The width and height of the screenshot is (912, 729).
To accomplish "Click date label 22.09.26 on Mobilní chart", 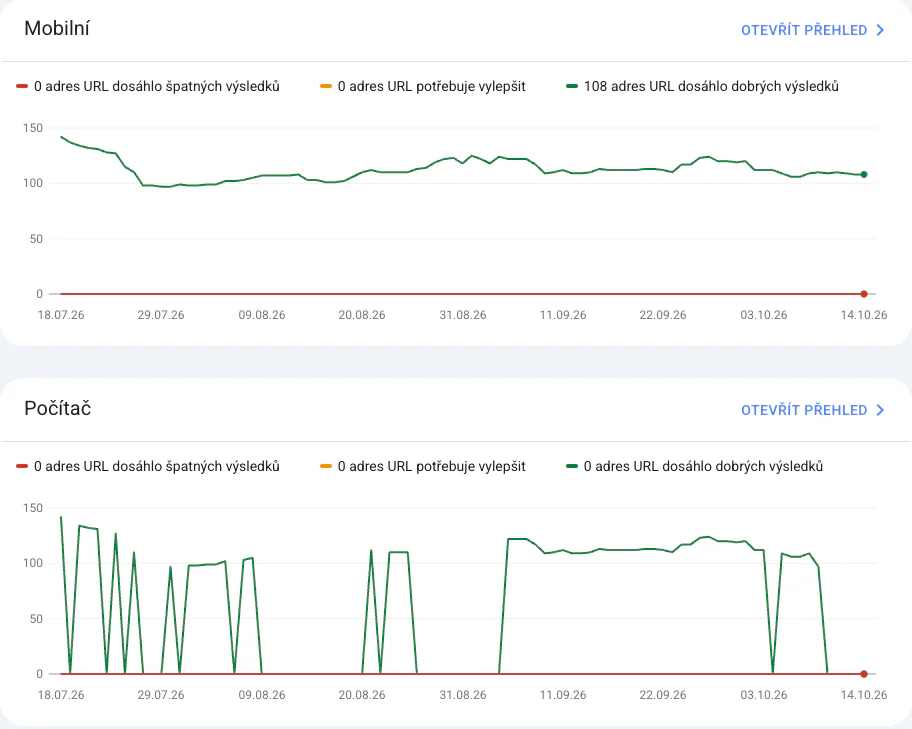I will pos(663,315).
